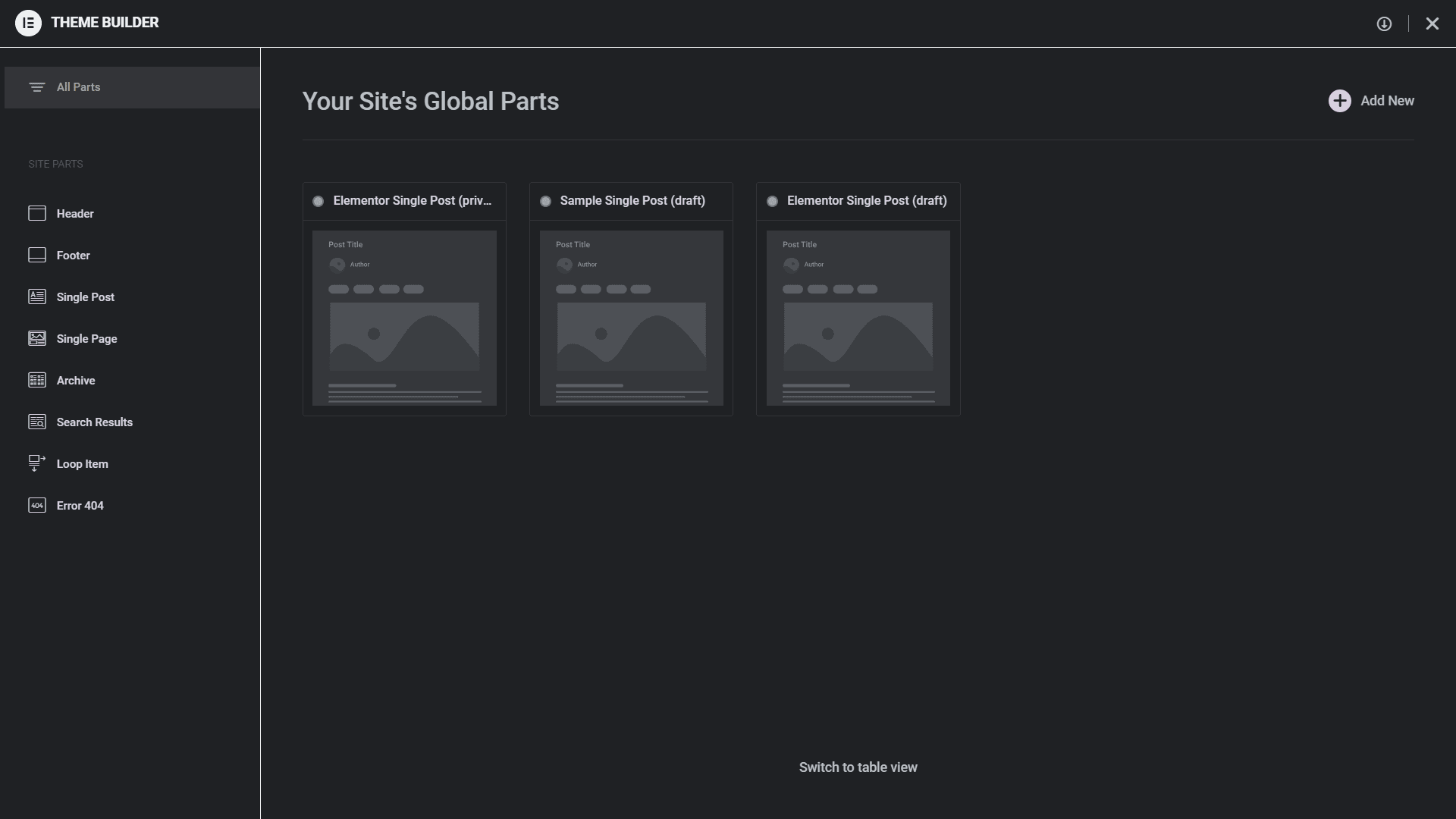Click the Elementor logo in top bar

tap(29, 23)
